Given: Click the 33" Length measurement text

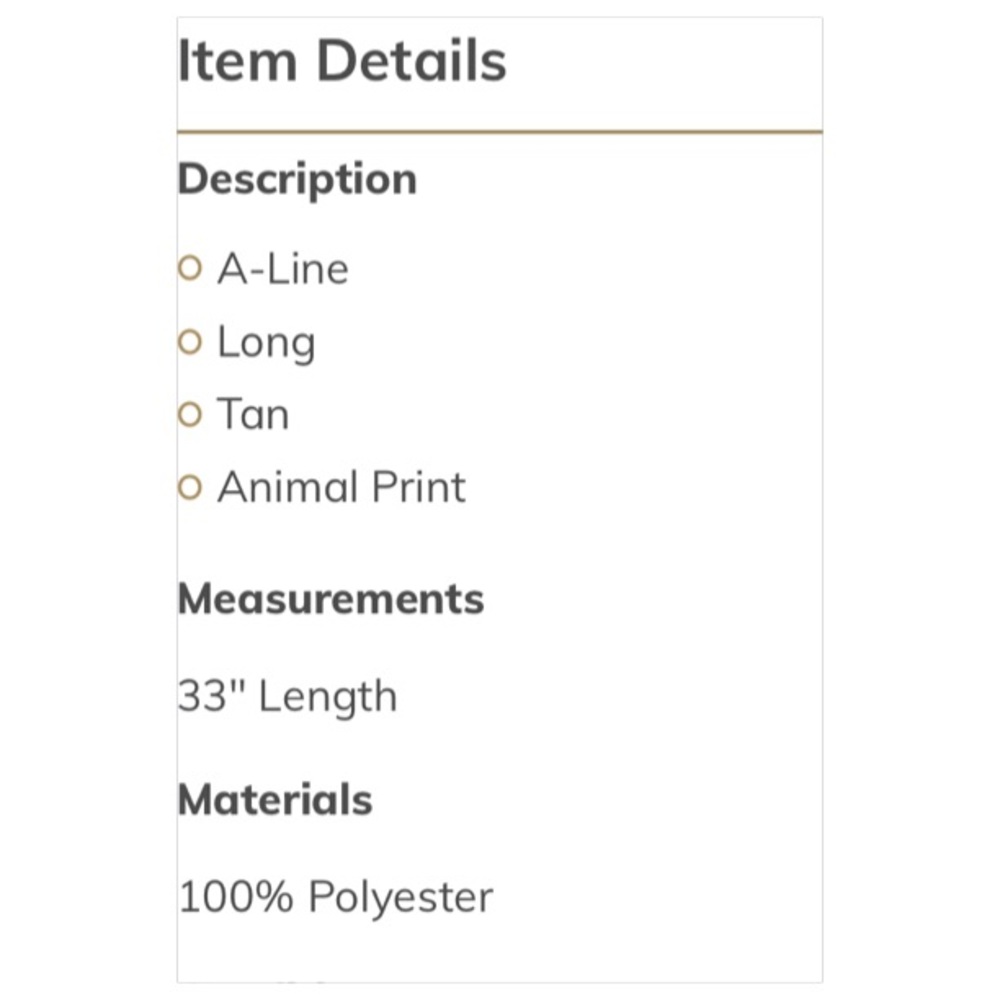Looking at the screenshot, I should pos(287,697).
